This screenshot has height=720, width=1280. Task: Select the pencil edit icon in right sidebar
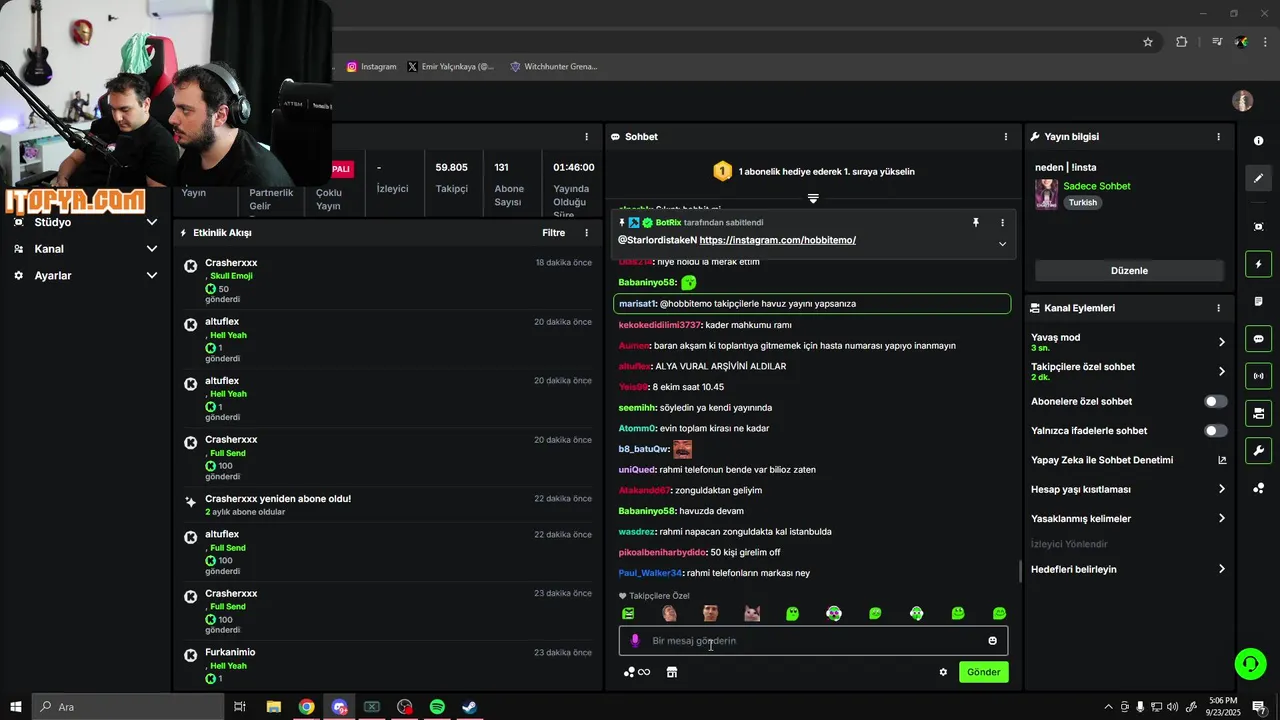pos(1258,178)
